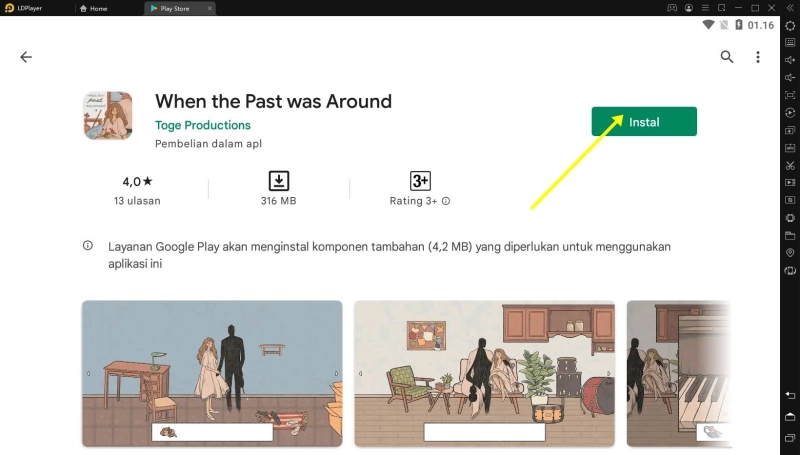800x455 pixels.
Task: Click the 3+ content rating badge
Action: click(420, 181)
